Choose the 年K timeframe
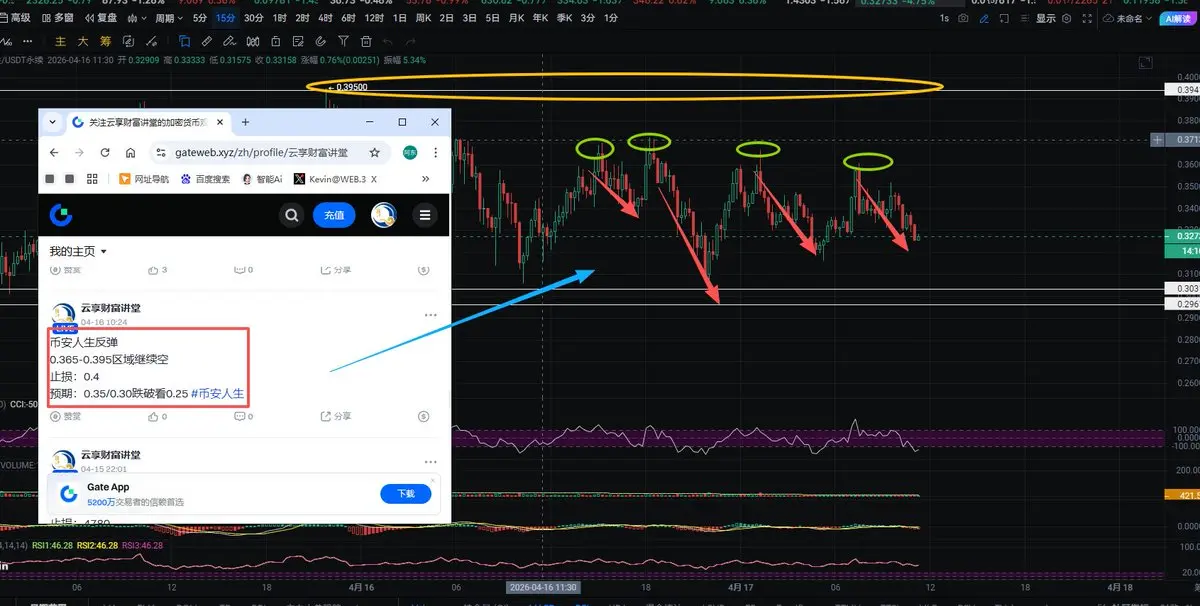Viewport: 1200px width, 606px height. point(540,18)
